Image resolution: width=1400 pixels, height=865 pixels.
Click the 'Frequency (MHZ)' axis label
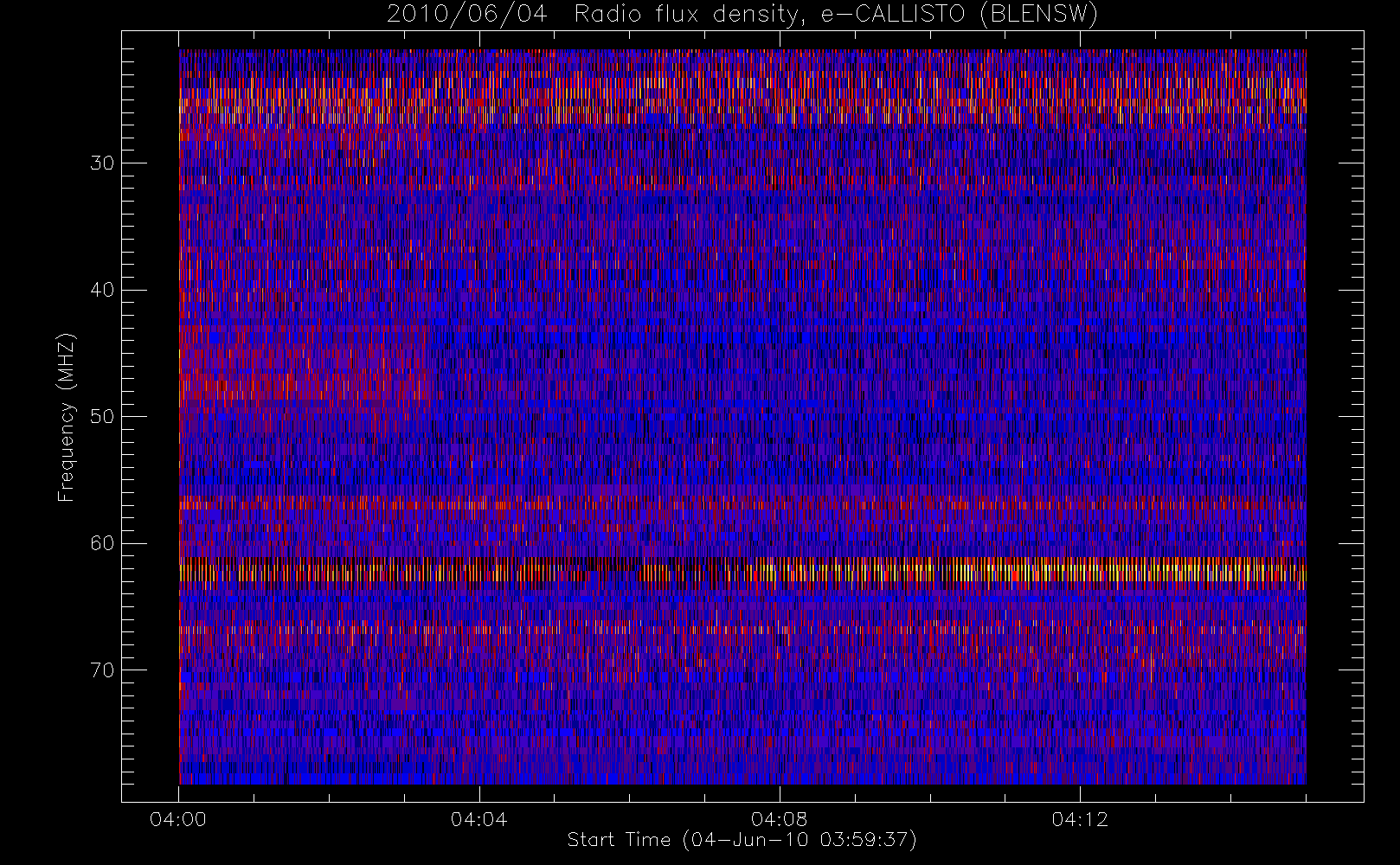point(67,418)
